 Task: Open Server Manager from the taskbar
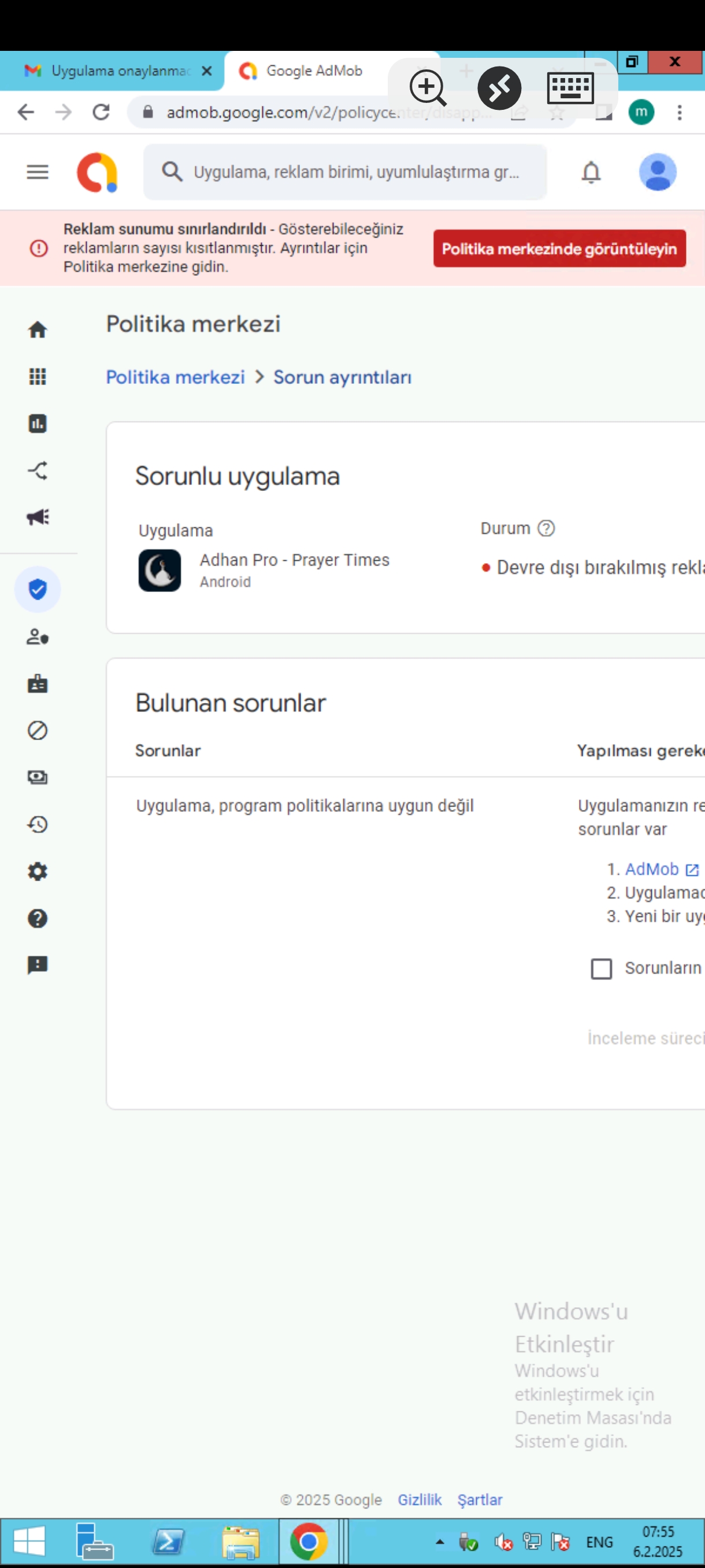click(94, 1541)
